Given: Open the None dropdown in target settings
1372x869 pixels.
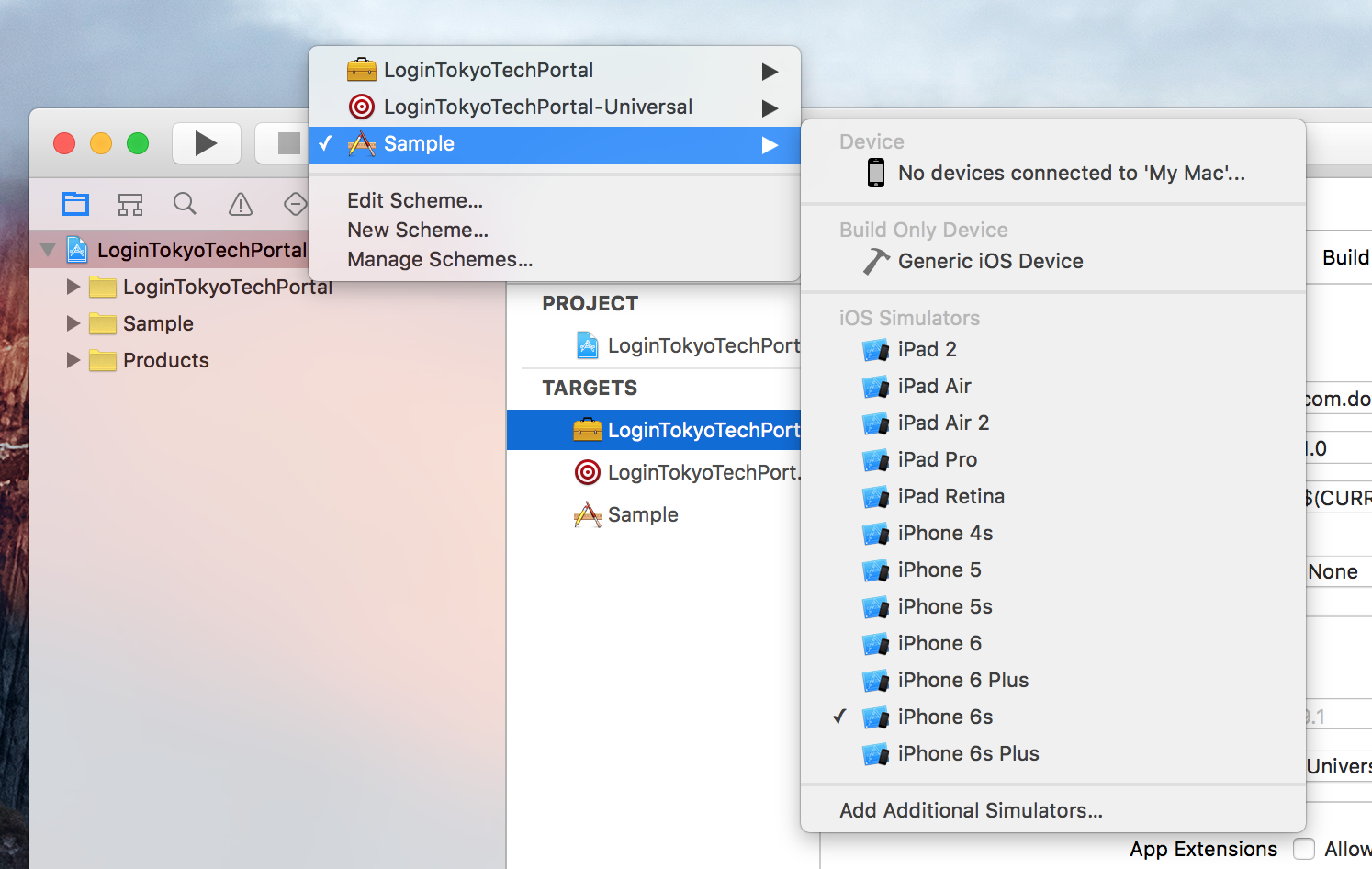Looking at the screenshot, I should 1339,571.
